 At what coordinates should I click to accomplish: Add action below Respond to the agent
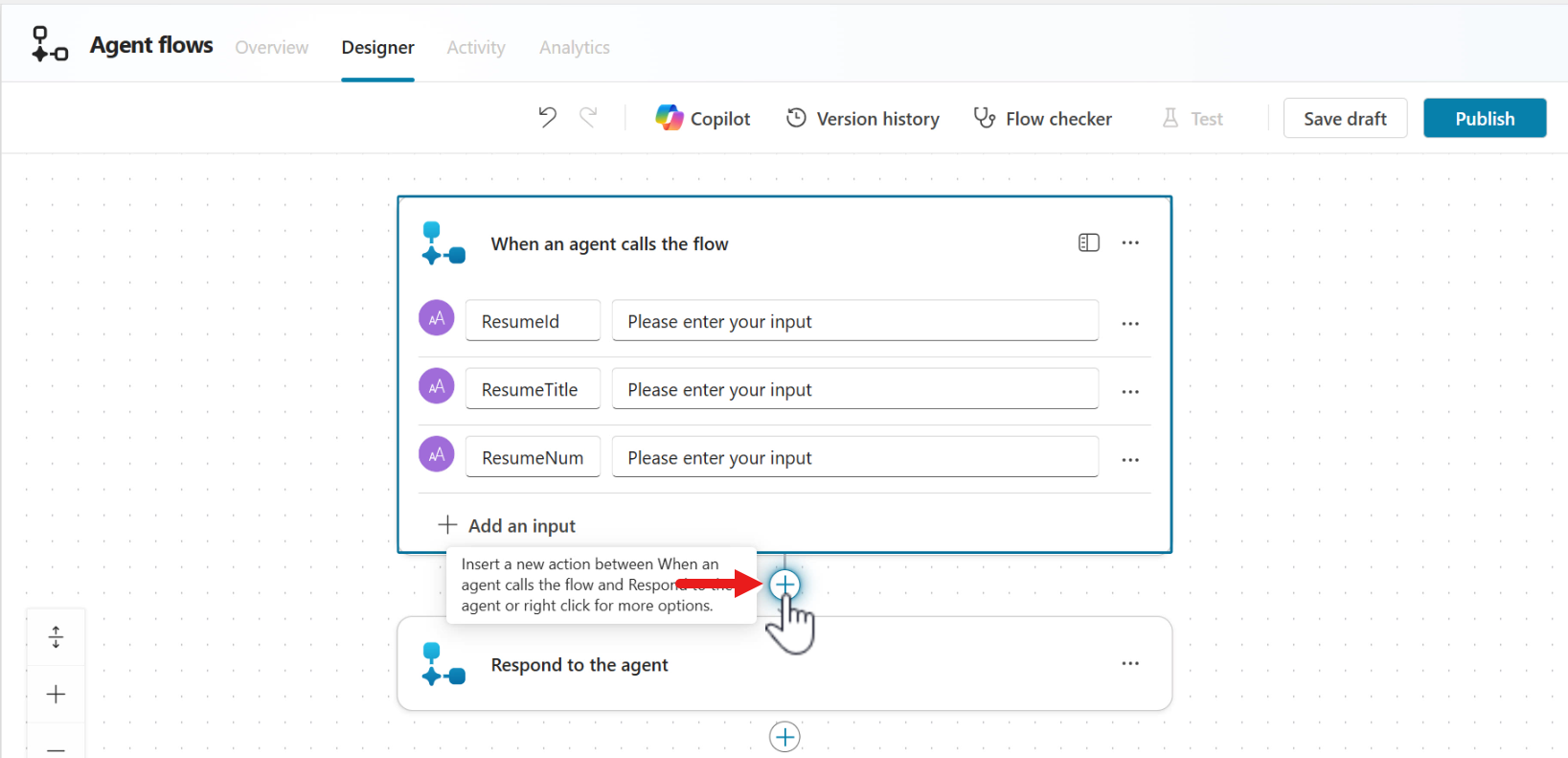point(784,737)
